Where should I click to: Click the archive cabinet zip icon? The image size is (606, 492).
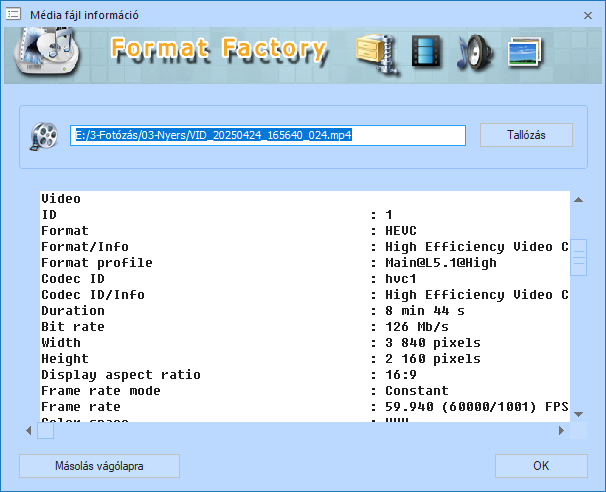coord(378,53)
